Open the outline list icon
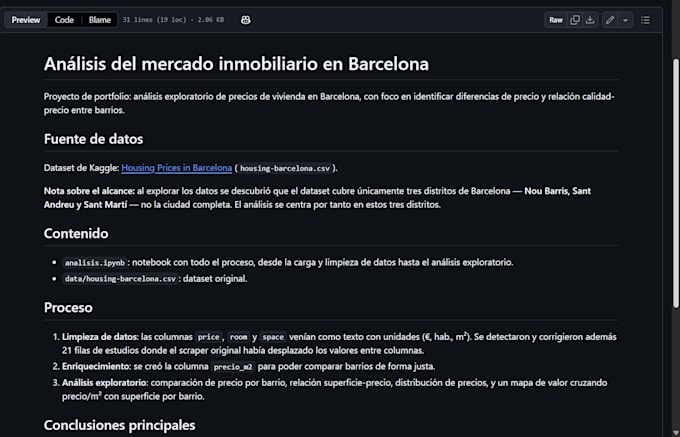Screen dimensions: 680x437 [645, 20]
